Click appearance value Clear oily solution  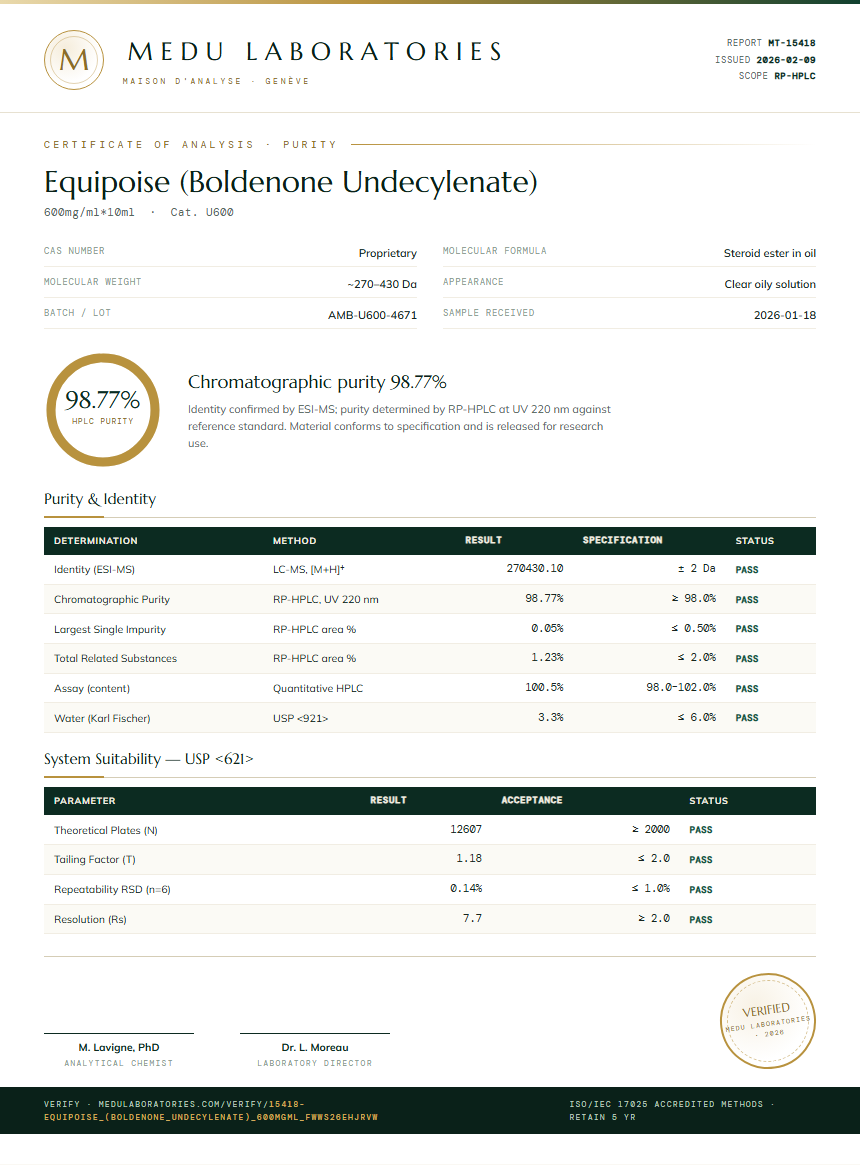(x=770, y=285)
